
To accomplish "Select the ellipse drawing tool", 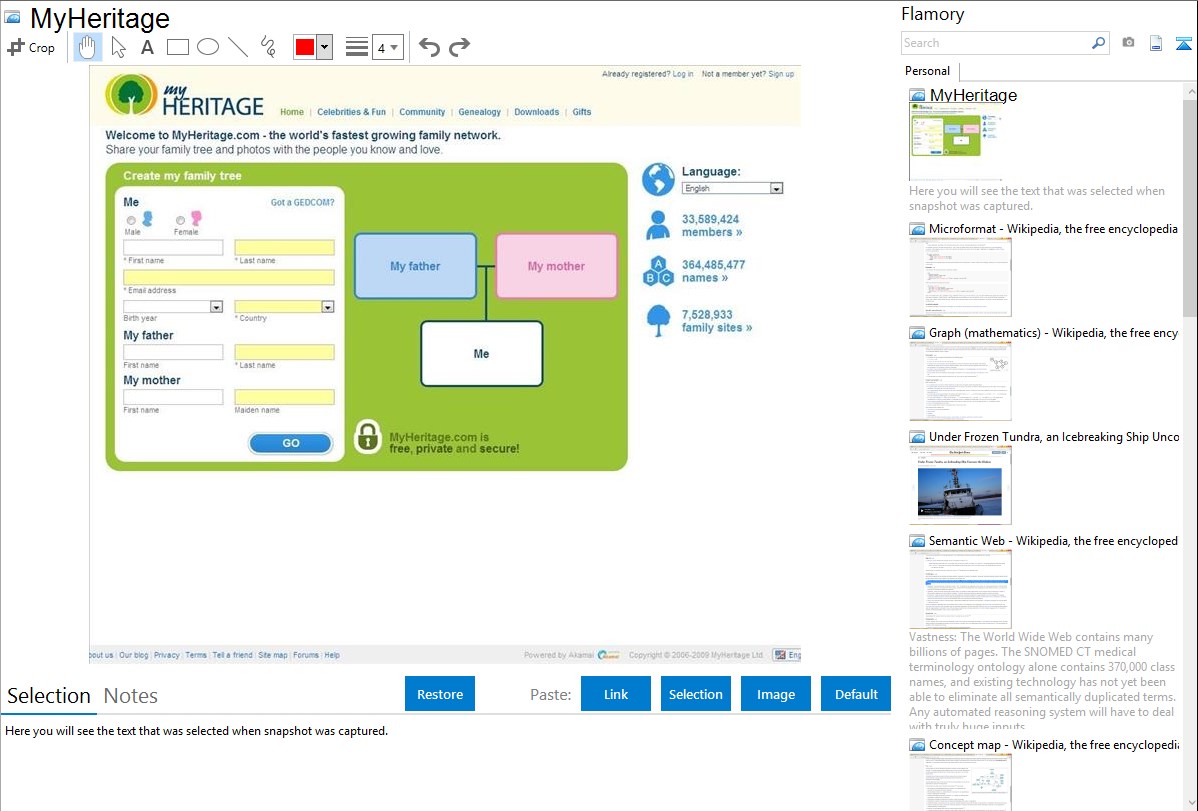I will [x=208, y=47].
